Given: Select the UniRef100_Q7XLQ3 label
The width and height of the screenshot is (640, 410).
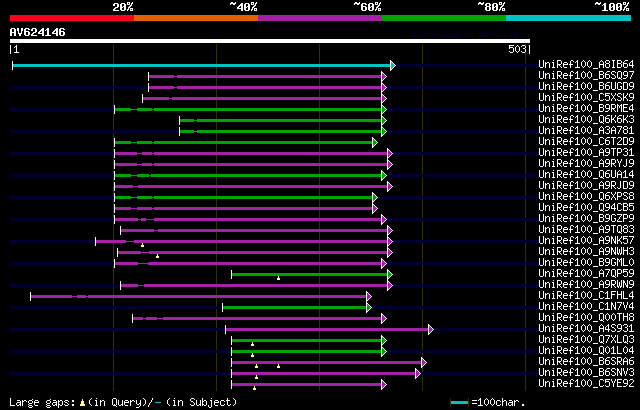Looking at the screenshot, I should [586, 340].
